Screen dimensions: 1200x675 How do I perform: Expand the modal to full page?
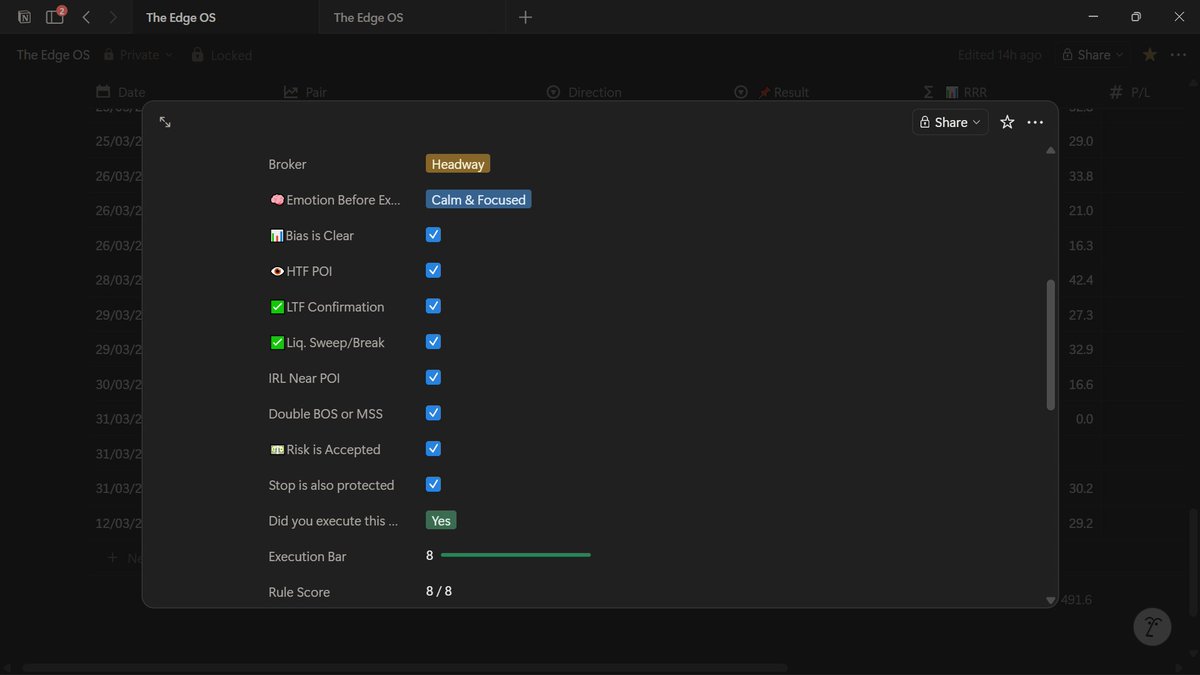[165, 122]
